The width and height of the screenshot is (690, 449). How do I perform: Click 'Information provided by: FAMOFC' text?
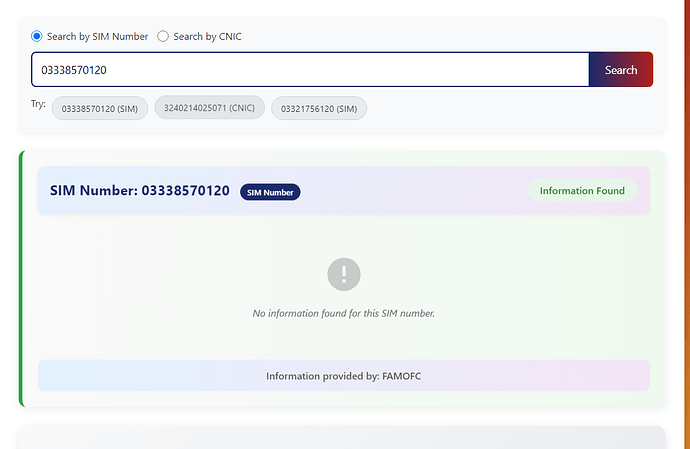point(344,376)
